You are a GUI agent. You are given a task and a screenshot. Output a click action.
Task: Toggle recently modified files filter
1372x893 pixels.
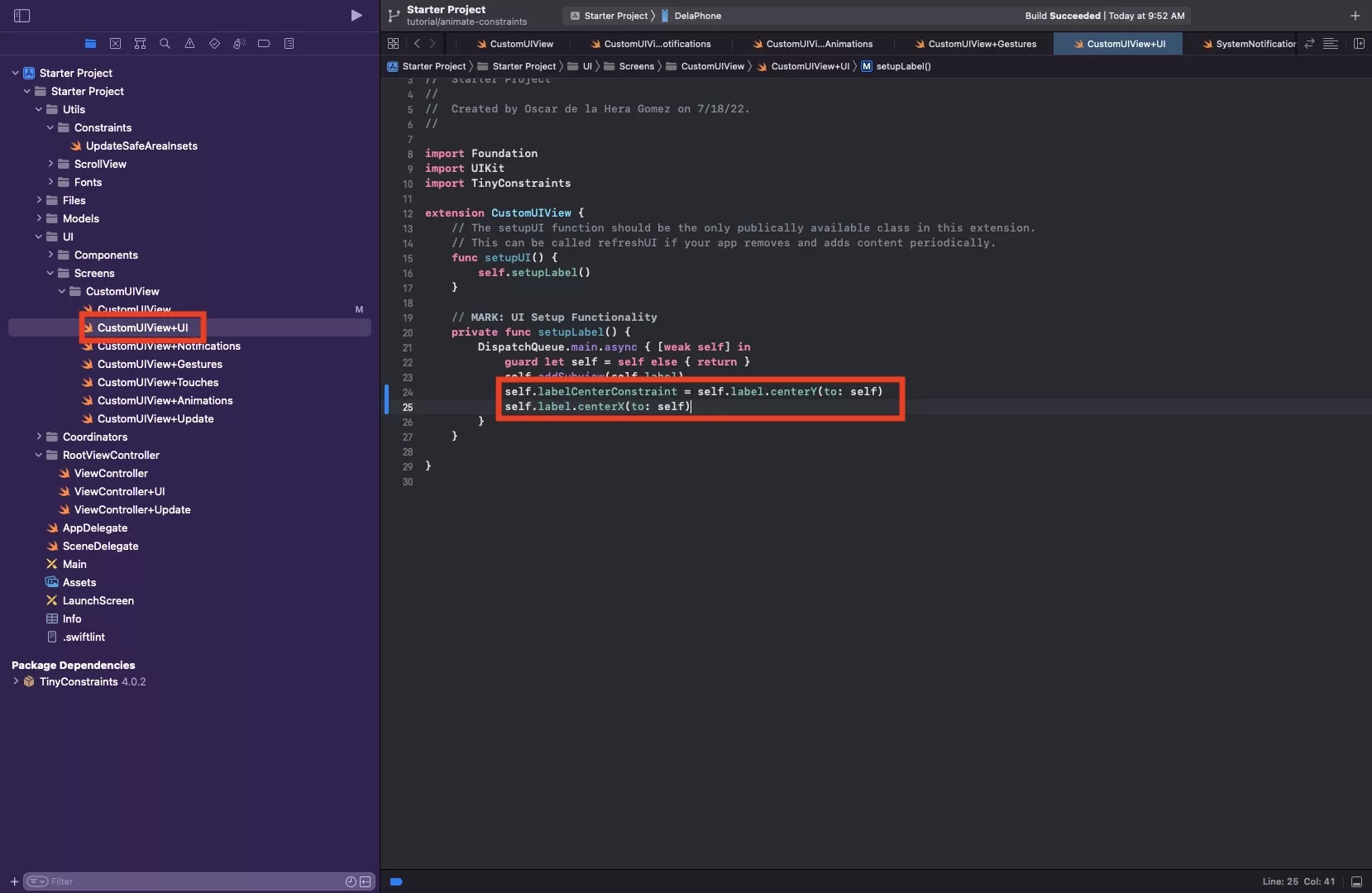tap(351, 881)
